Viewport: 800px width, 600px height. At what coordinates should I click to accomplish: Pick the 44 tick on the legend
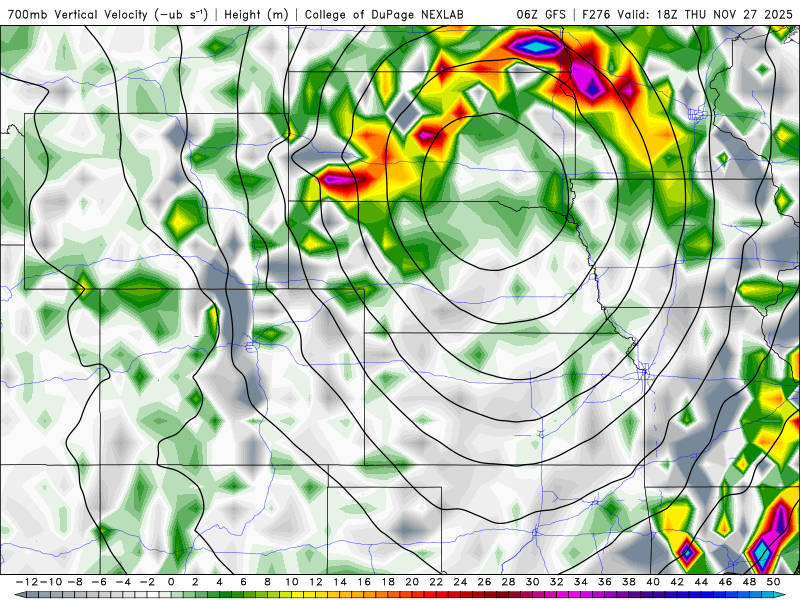pos(701,582)
